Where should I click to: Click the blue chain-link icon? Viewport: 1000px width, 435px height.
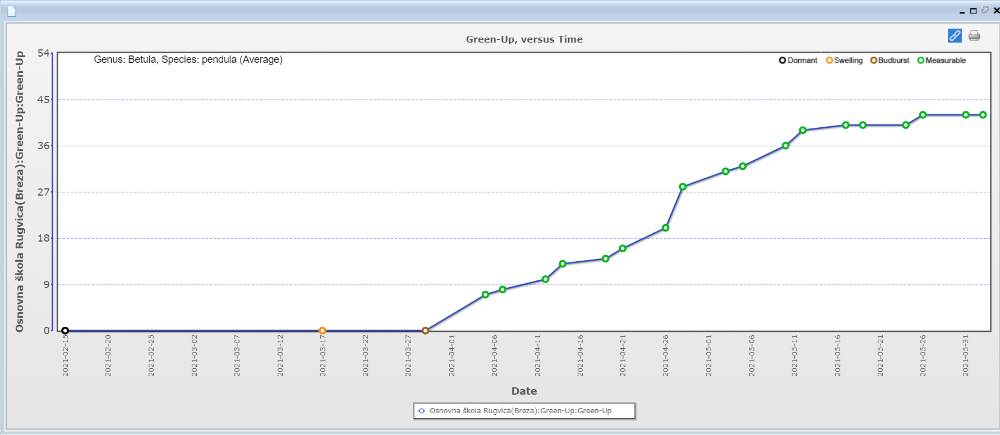[954, 36]
